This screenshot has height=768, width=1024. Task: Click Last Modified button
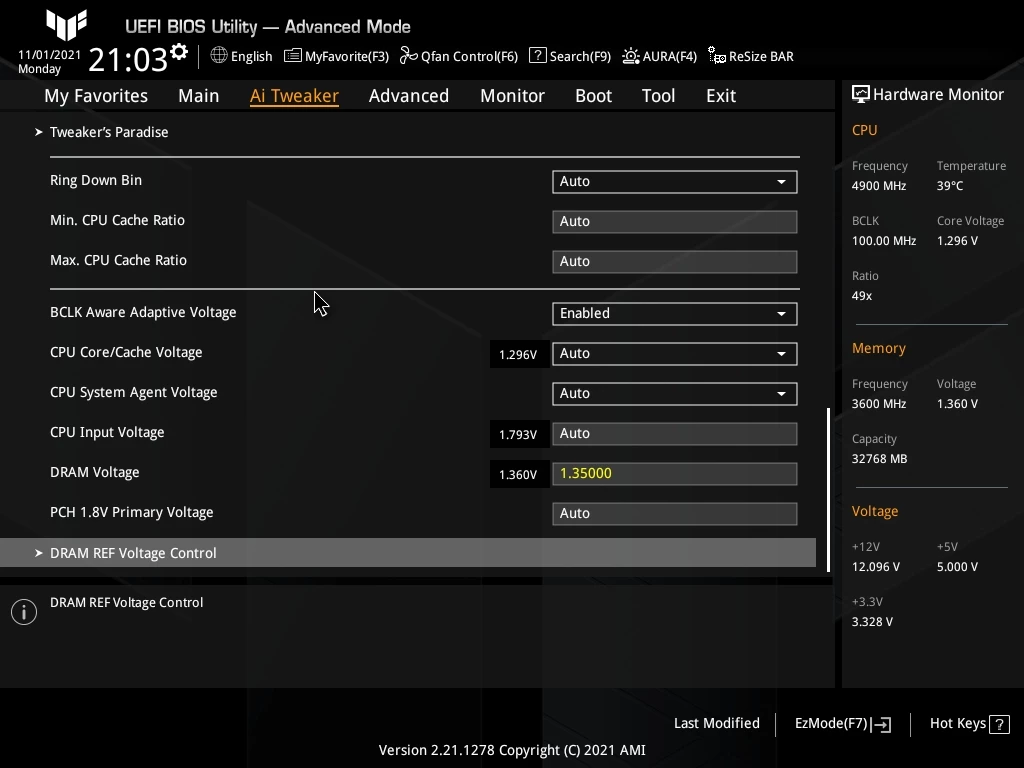[716, 723]
